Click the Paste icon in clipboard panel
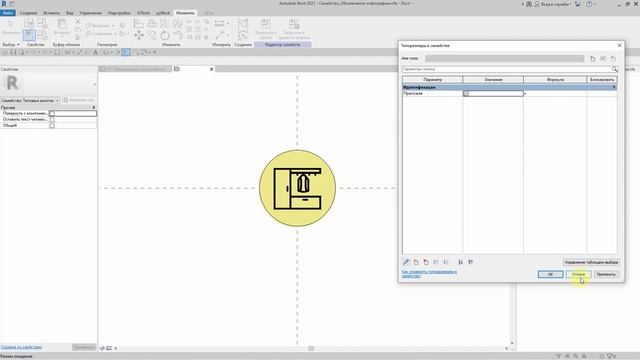The image size is (640, 360). point(62,24)
